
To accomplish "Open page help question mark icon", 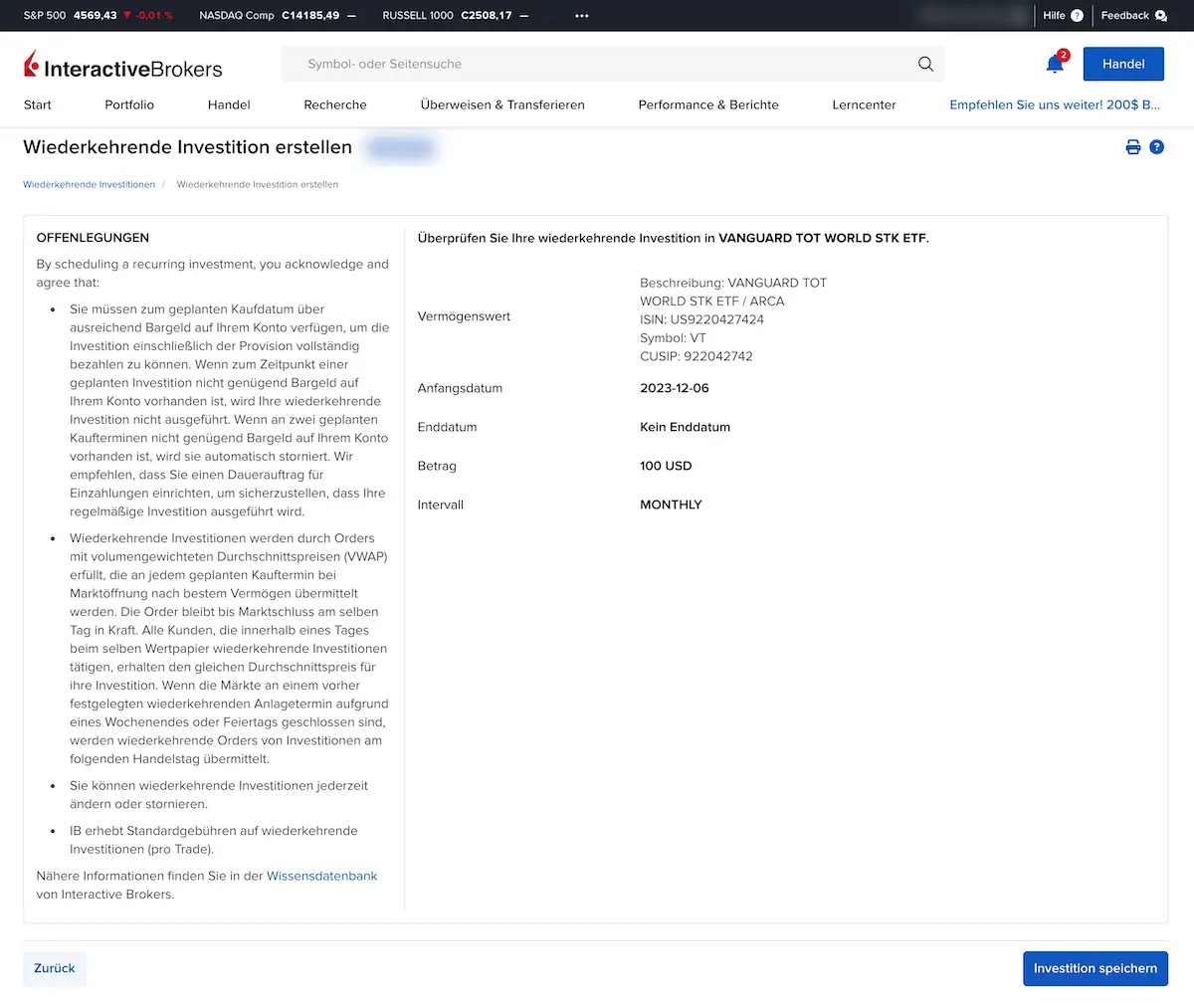I will (1156, 147).
